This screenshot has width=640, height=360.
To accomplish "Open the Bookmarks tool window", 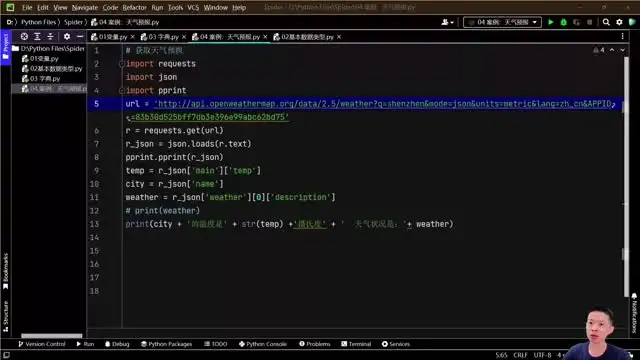I will click(x=5, y=271).
